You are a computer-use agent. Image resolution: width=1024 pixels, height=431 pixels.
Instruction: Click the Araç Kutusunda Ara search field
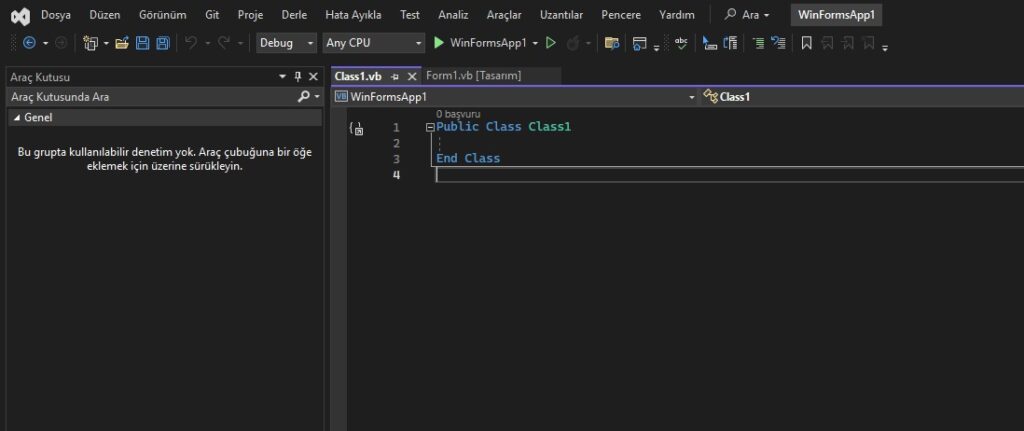click(x=150, y=97)
